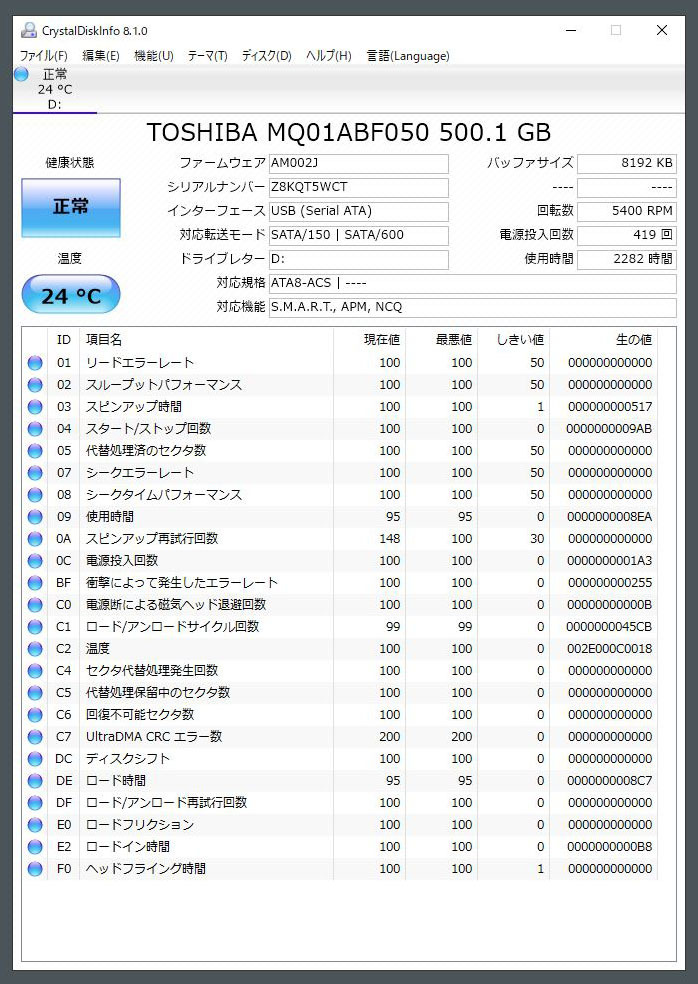The image size is (698, 984).
Task: Open the ヘルプ(H) menu
Action: 328,56
